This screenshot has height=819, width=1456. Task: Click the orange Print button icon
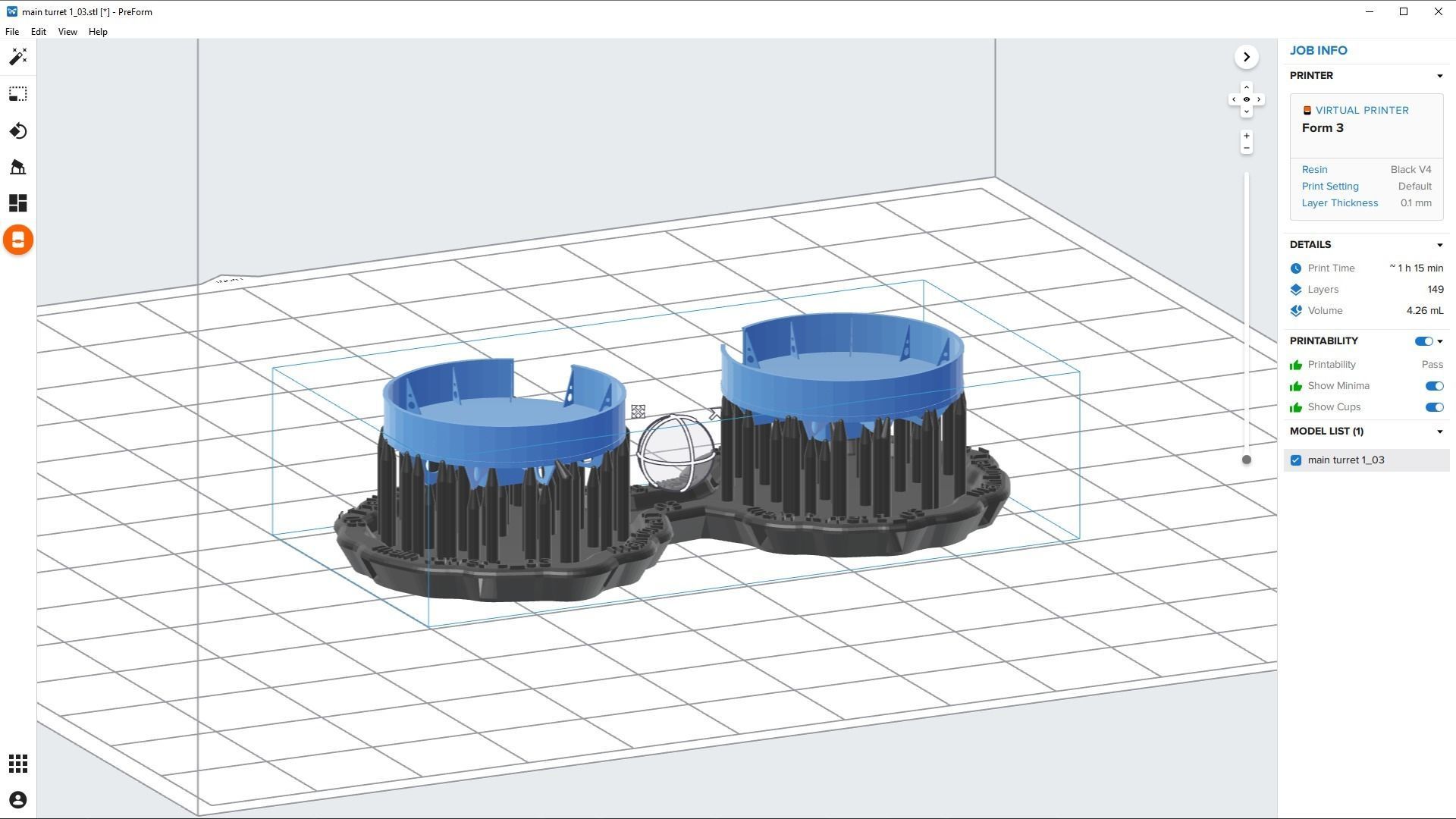pyautogui.click(x=18, y=240)
